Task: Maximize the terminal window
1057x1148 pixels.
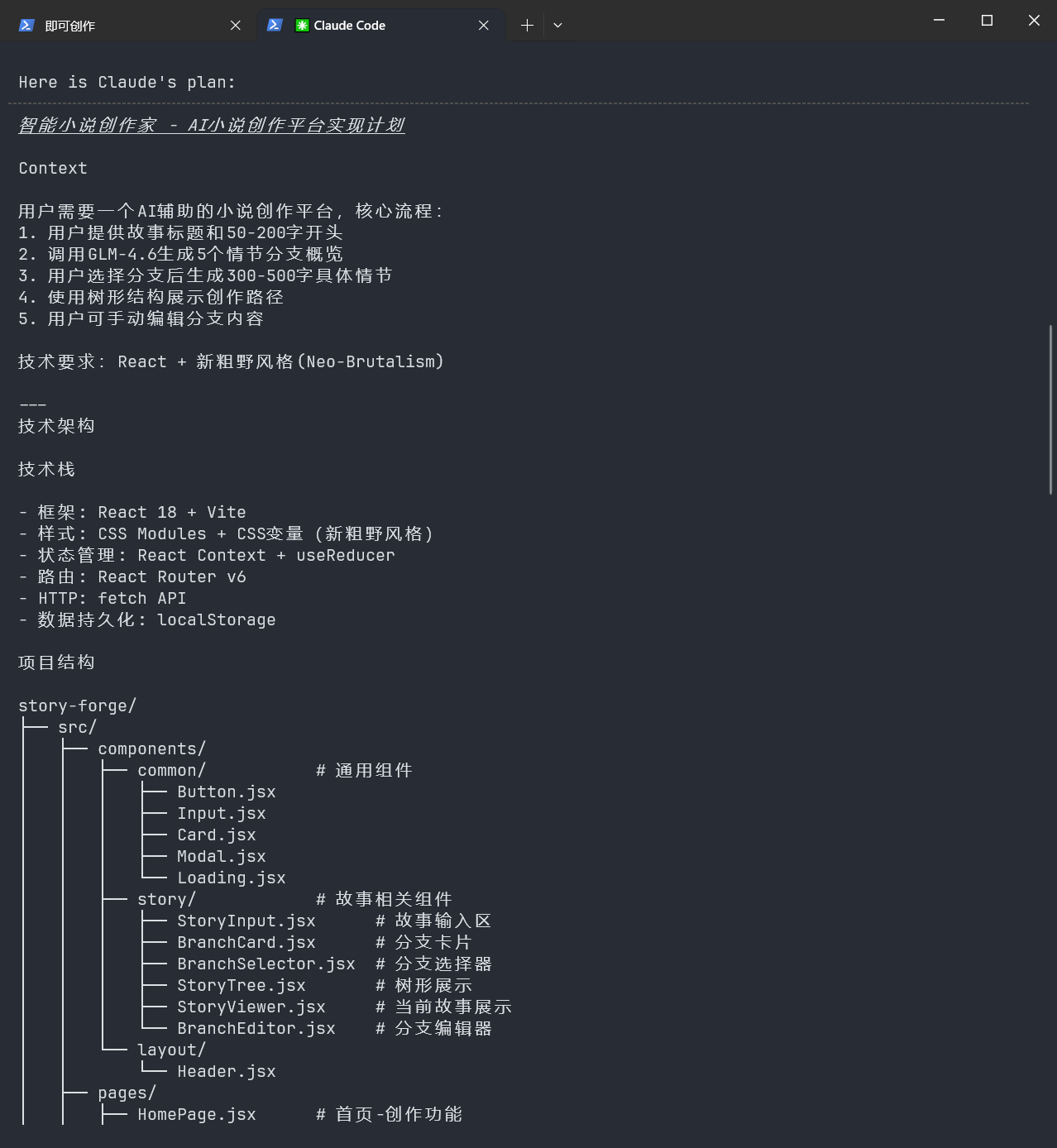Action: 987,21
